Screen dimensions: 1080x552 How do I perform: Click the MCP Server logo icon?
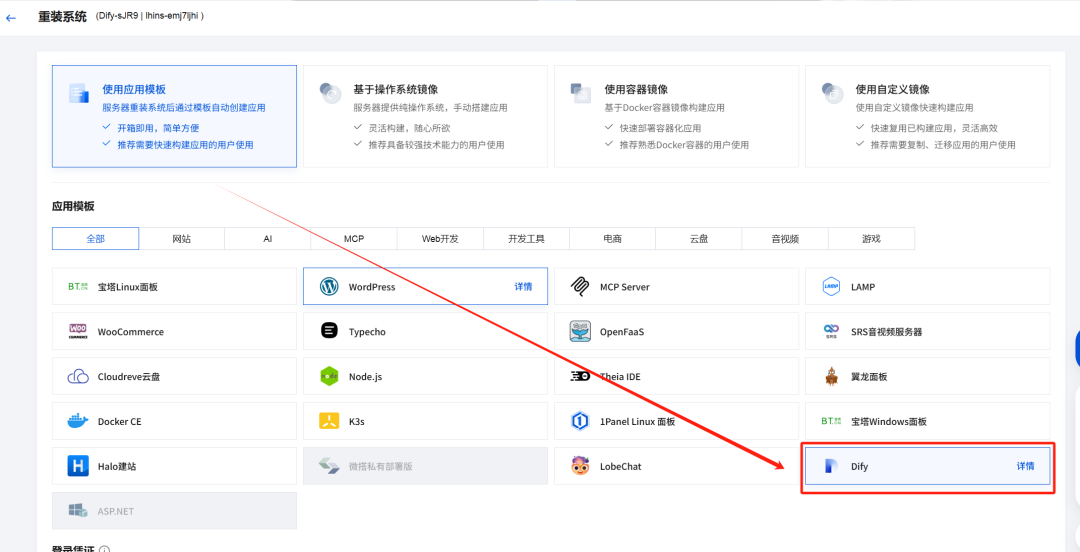tap(581, 287)
